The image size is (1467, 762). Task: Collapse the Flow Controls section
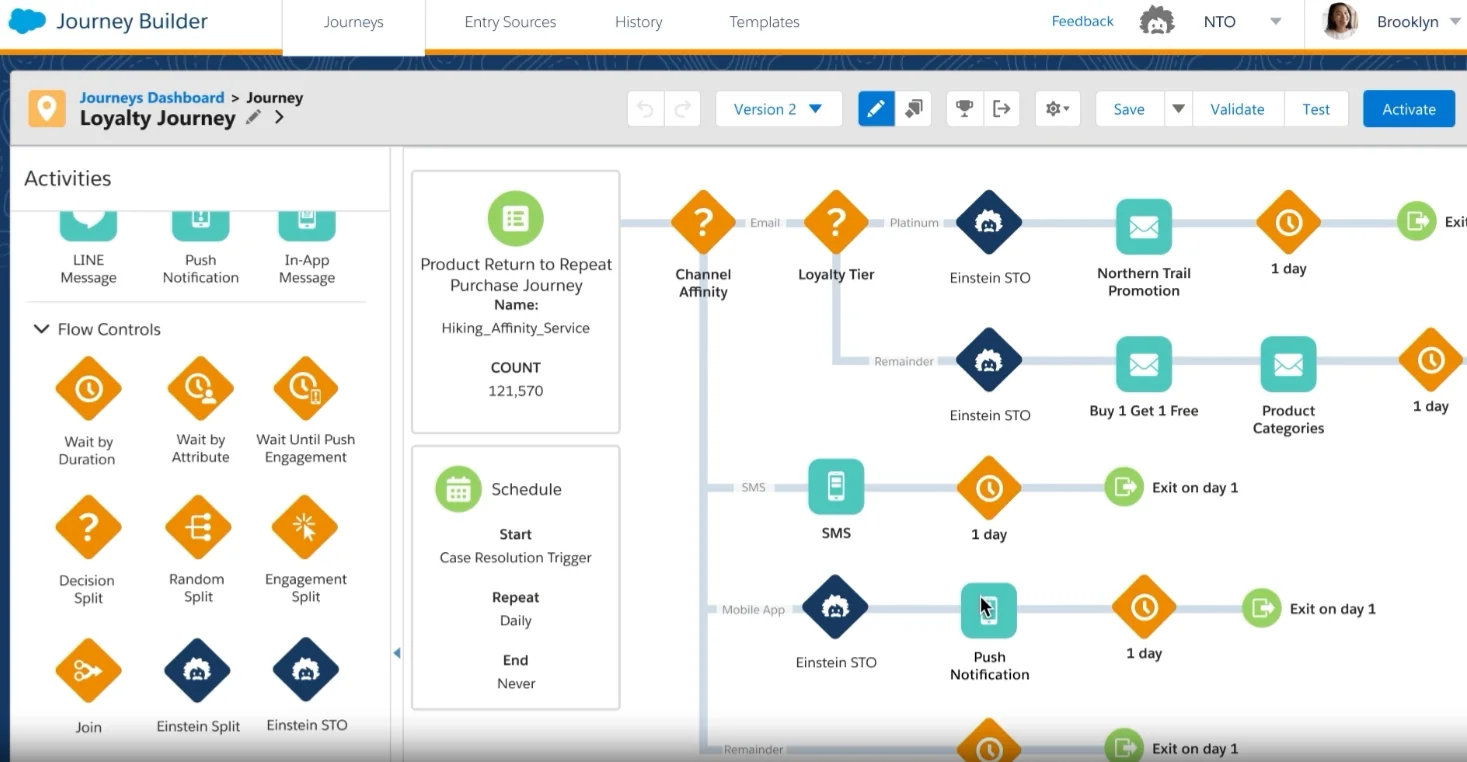[x=41, y=329]
